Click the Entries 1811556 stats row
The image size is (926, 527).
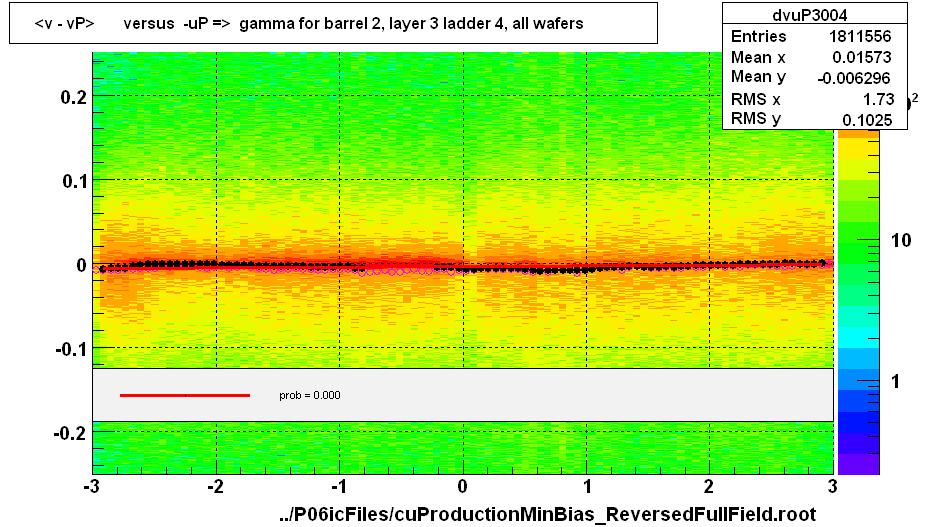811,37
